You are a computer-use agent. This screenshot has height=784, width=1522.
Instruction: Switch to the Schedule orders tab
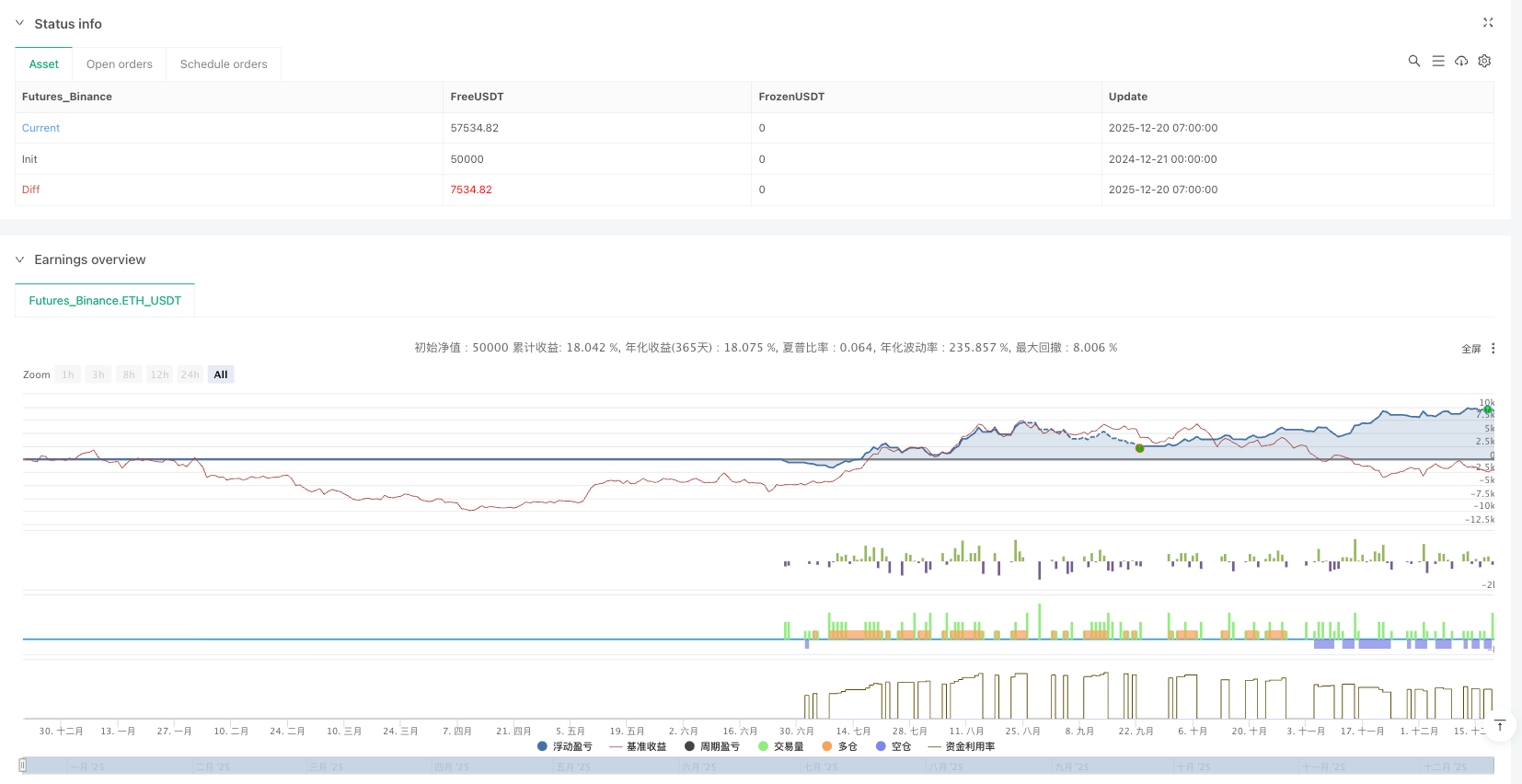[x=224, y=64]
